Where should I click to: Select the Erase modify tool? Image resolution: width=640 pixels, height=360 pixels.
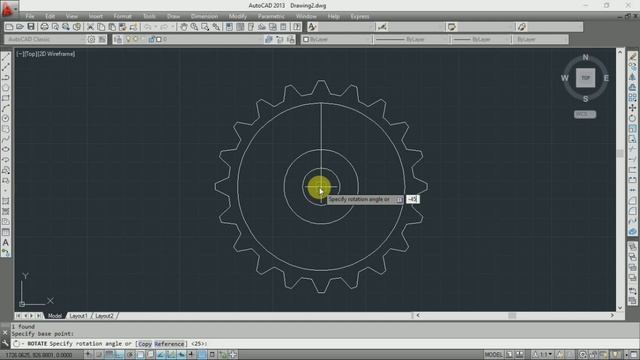(x=632, y=57)
